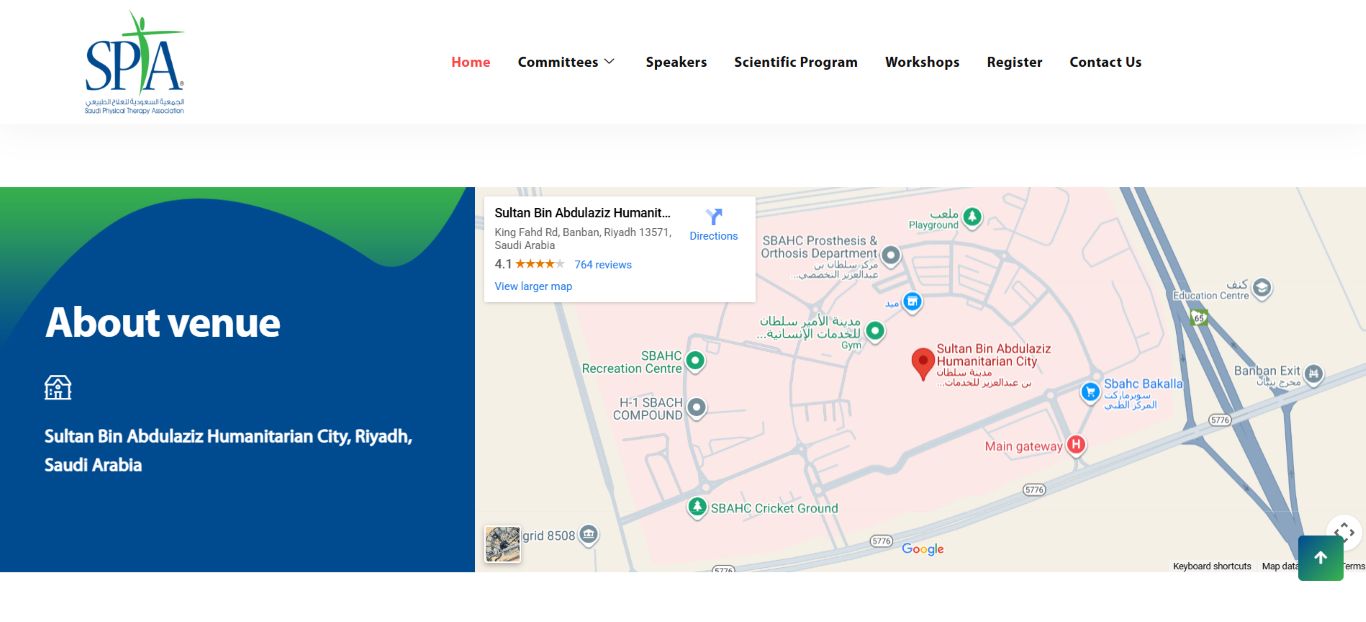Open the Speakers page
The width and height of the screenshot is (1366, 622).
click(x=676, y=62)
